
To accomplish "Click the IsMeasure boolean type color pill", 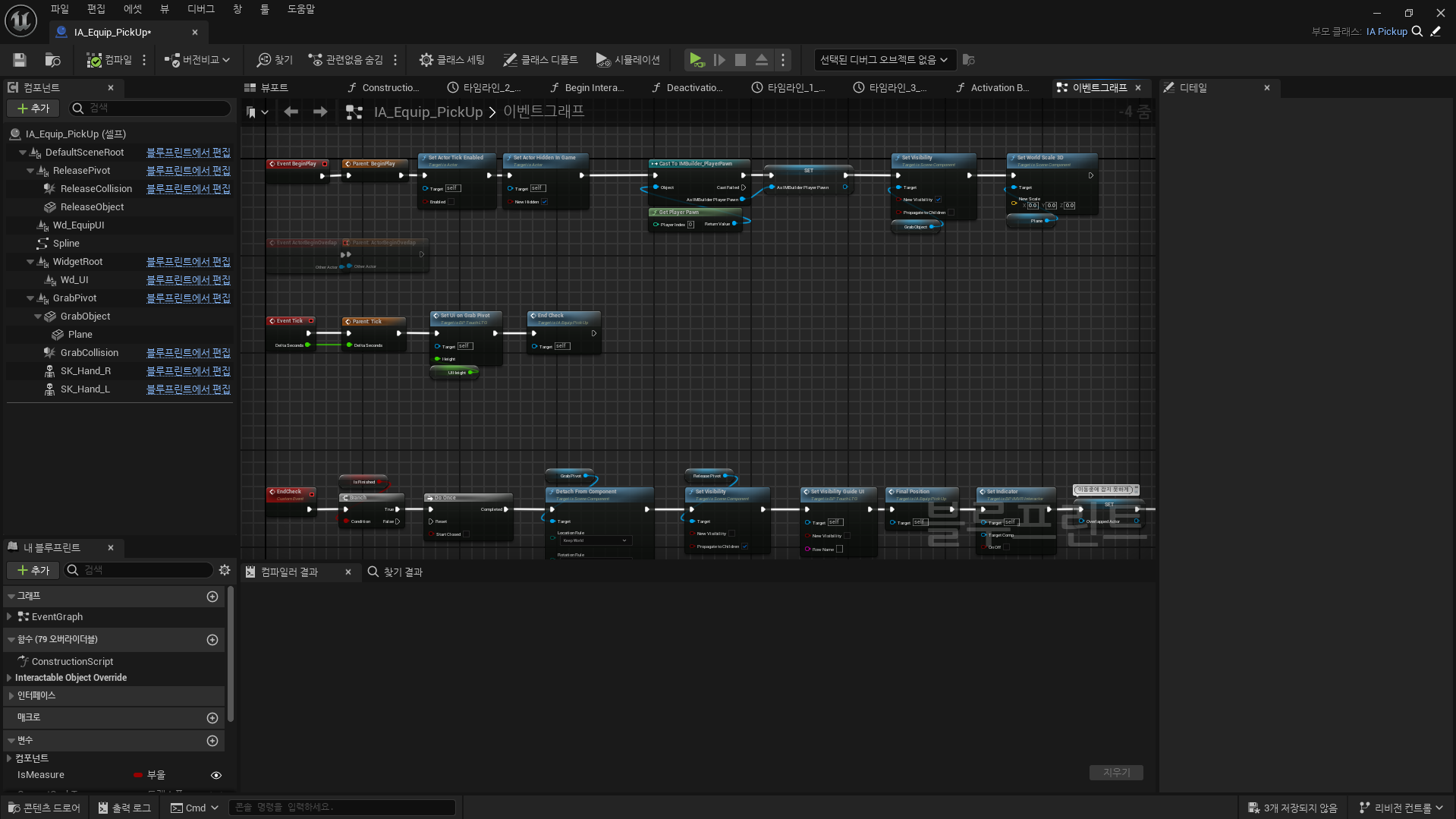I will tap(137, 775).
